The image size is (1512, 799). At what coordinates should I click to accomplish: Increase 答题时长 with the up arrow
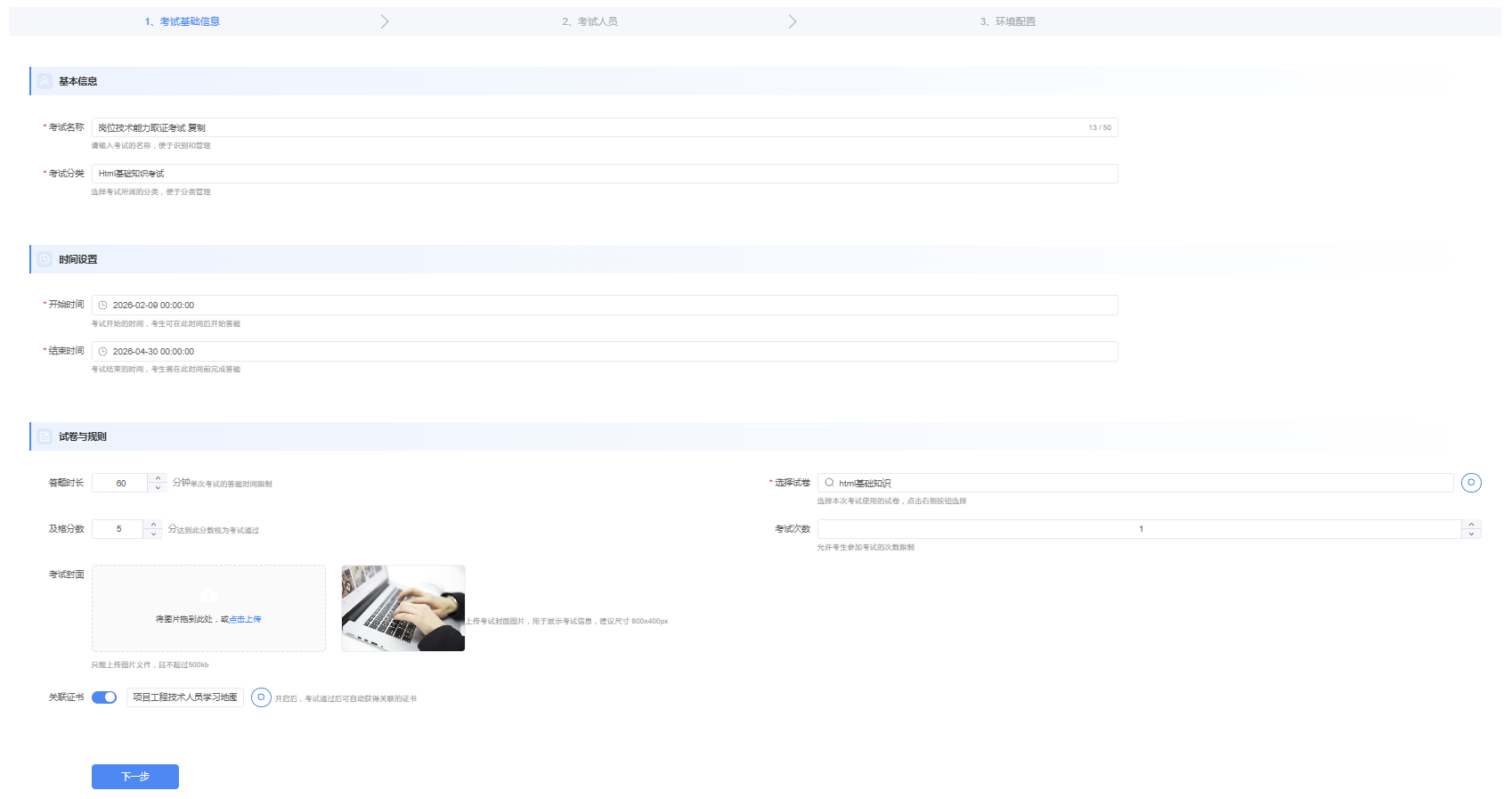click(158, 478)
